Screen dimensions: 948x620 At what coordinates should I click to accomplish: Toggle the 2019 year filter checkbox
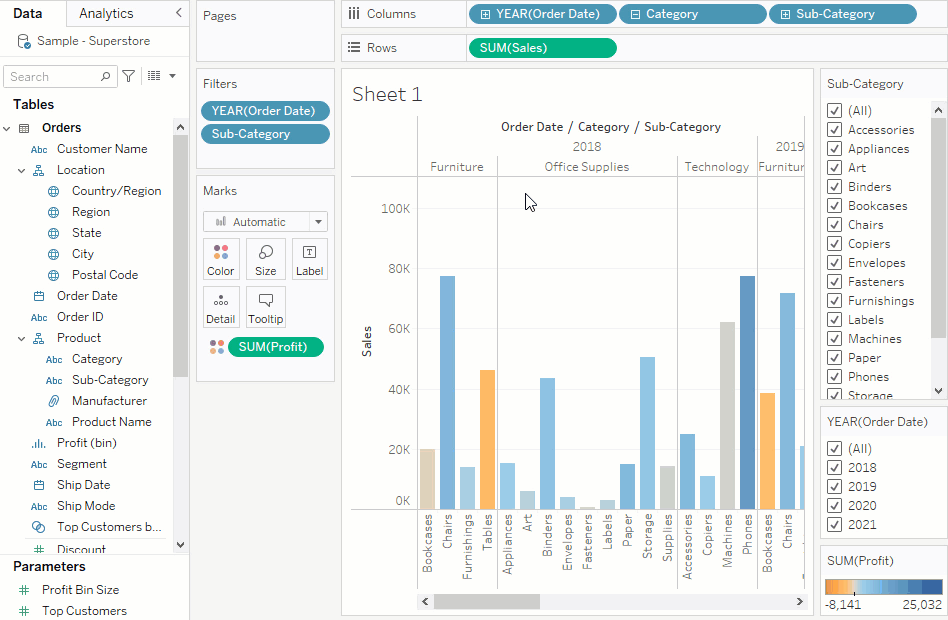[834, 487]
